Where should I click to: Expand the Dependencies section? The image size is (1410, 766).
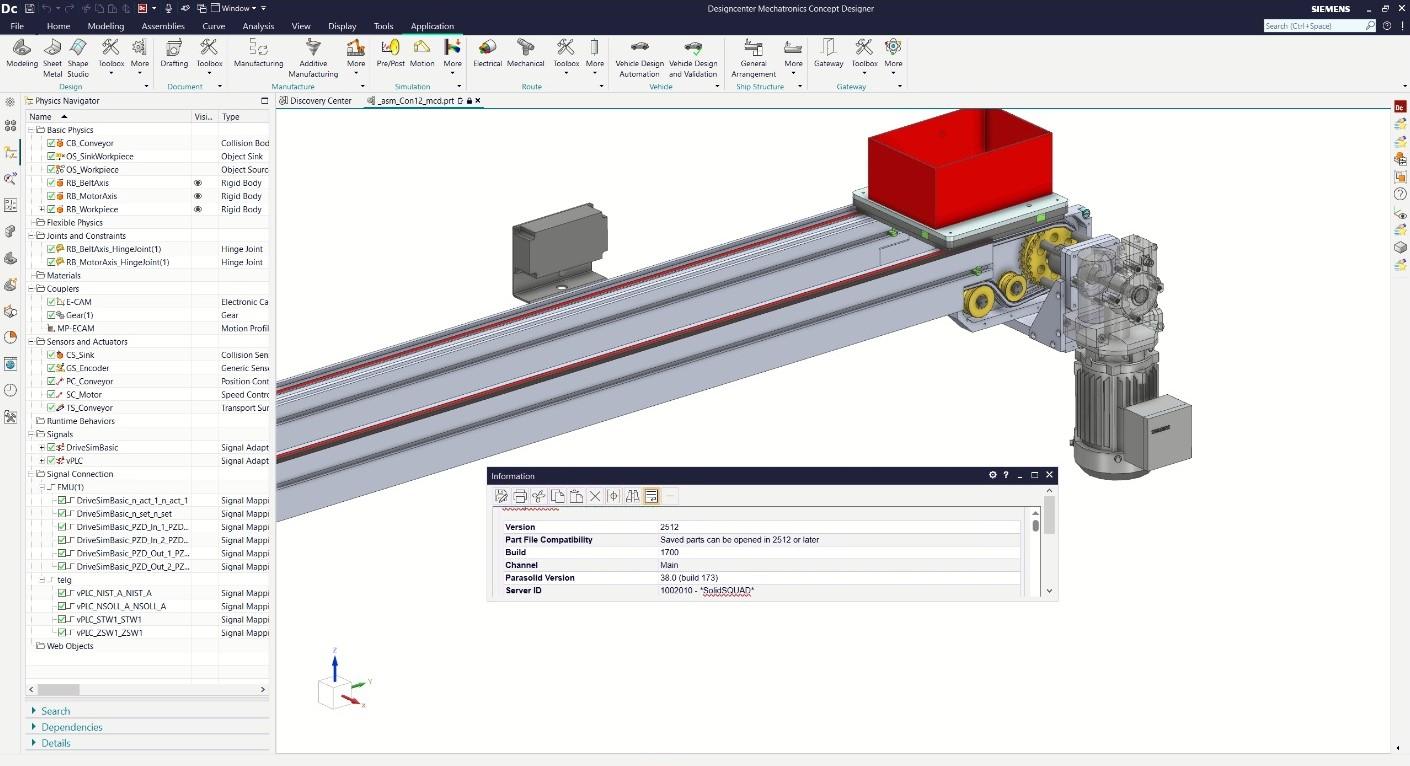[x=71, y=727]
